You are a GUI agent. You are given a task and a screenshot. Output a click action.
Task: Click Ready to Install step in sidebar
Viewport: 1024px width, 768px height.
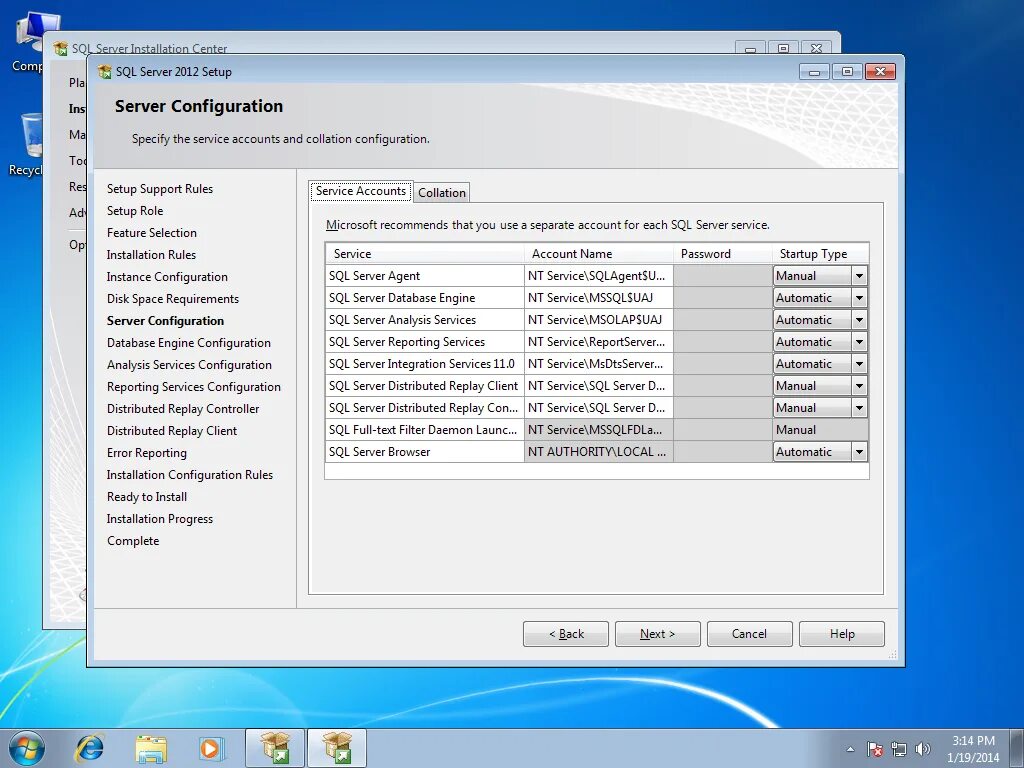pos(147,497)
